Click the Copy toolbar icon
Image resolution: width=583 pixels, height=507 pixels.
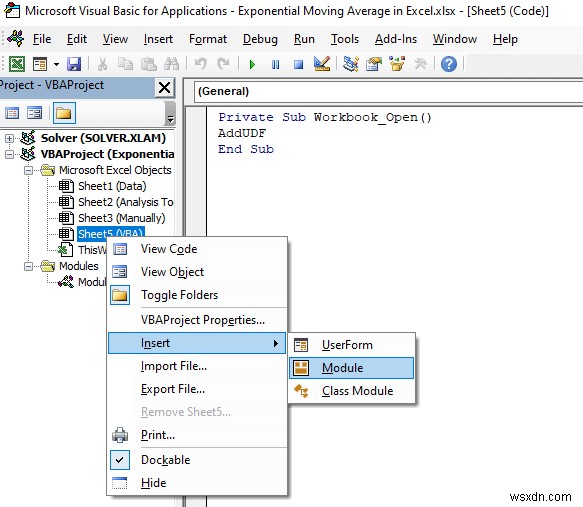[x=125, y=64]
